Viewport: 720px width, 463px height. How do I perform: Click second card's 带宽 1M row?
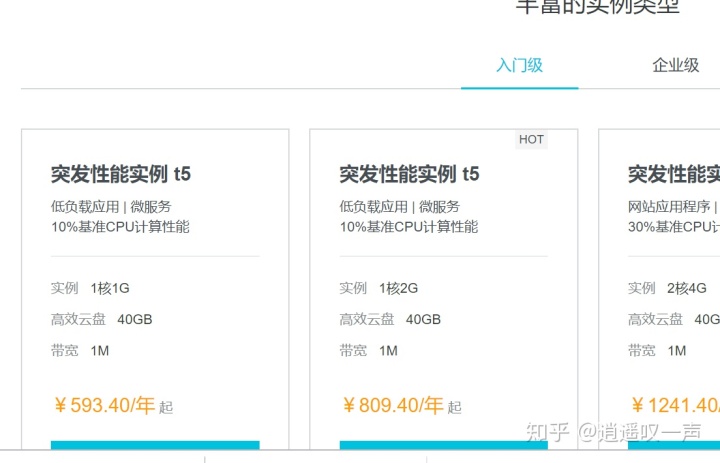pyautogui.click(x=369, y=350)
